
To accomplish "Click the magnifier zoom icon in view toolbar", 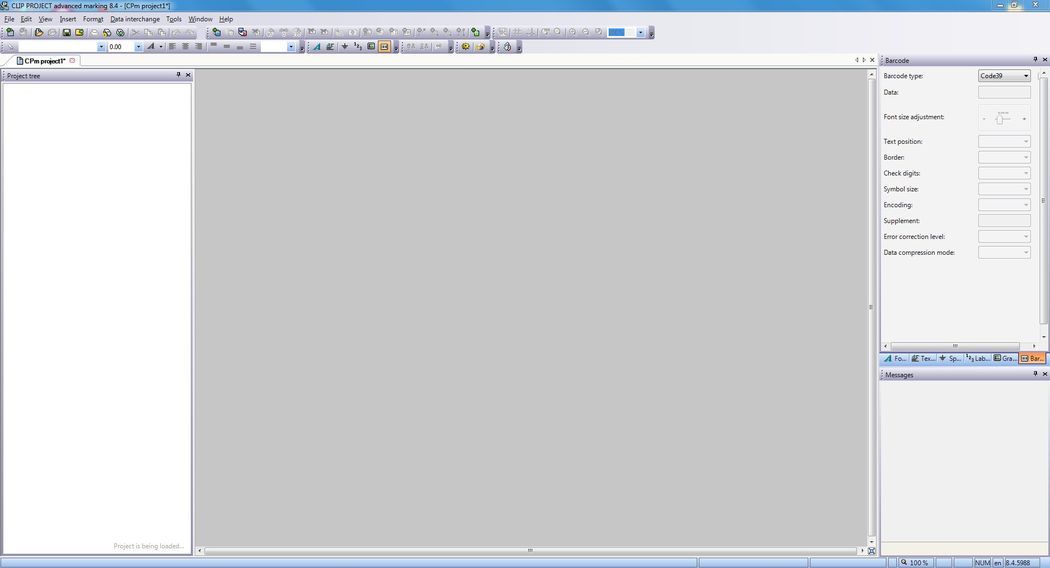I will 557,32.
